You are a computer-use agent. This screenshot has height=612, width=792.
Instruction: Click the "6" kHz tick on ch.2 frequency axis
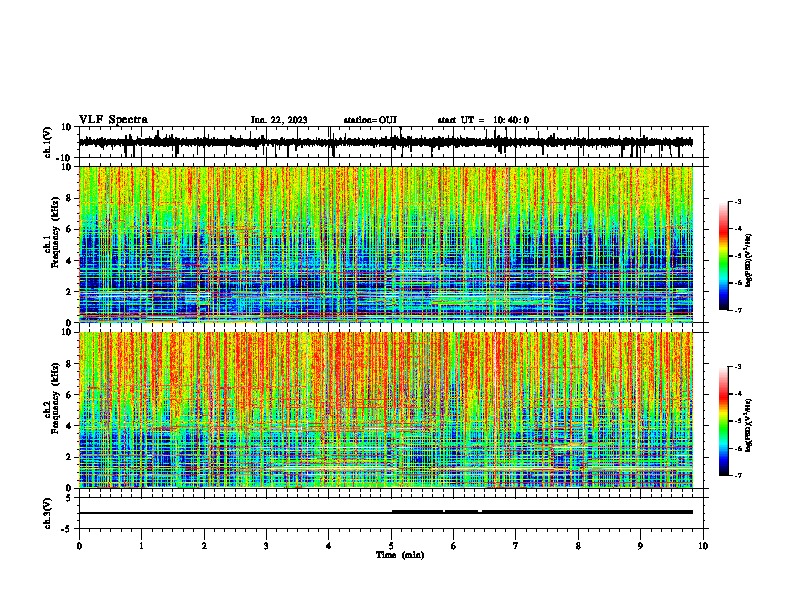70,395
